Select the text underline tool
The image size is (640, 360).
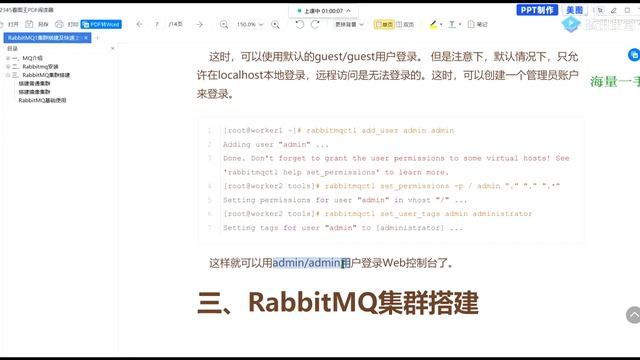(x=452, y=24)
